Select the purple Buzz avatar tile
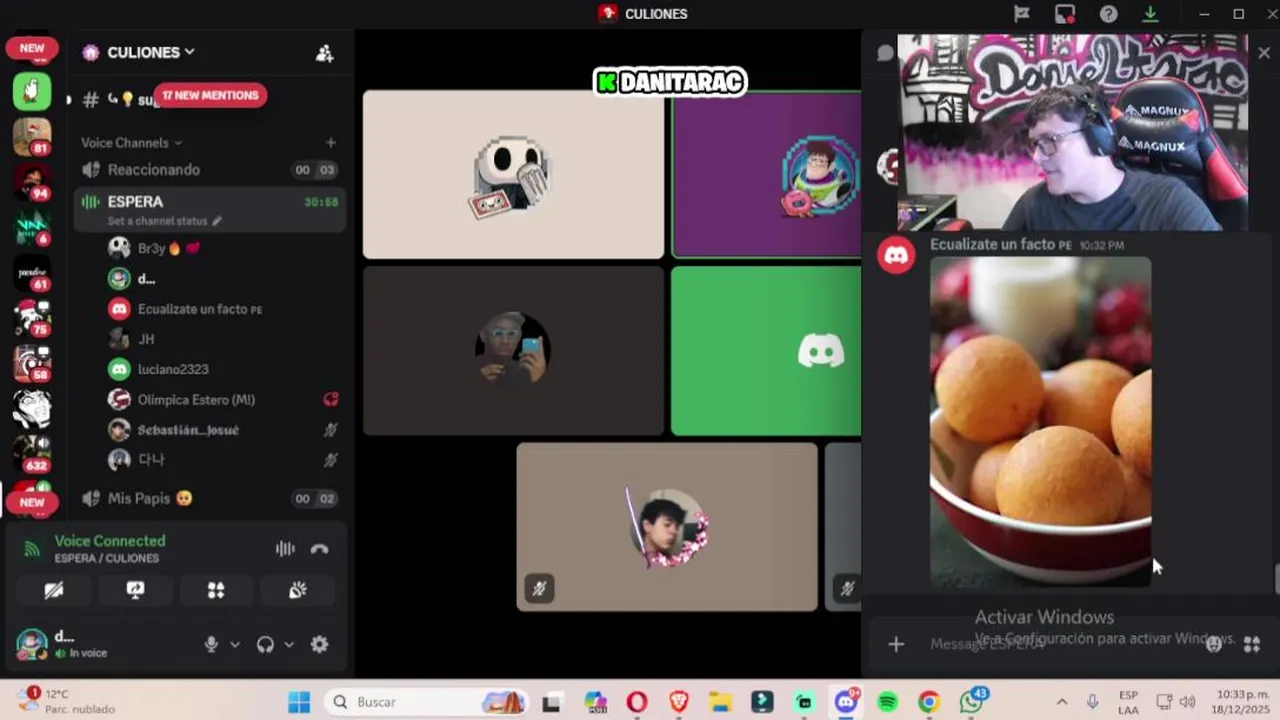This screenshot has width=1280, height=720. (766, 175)
